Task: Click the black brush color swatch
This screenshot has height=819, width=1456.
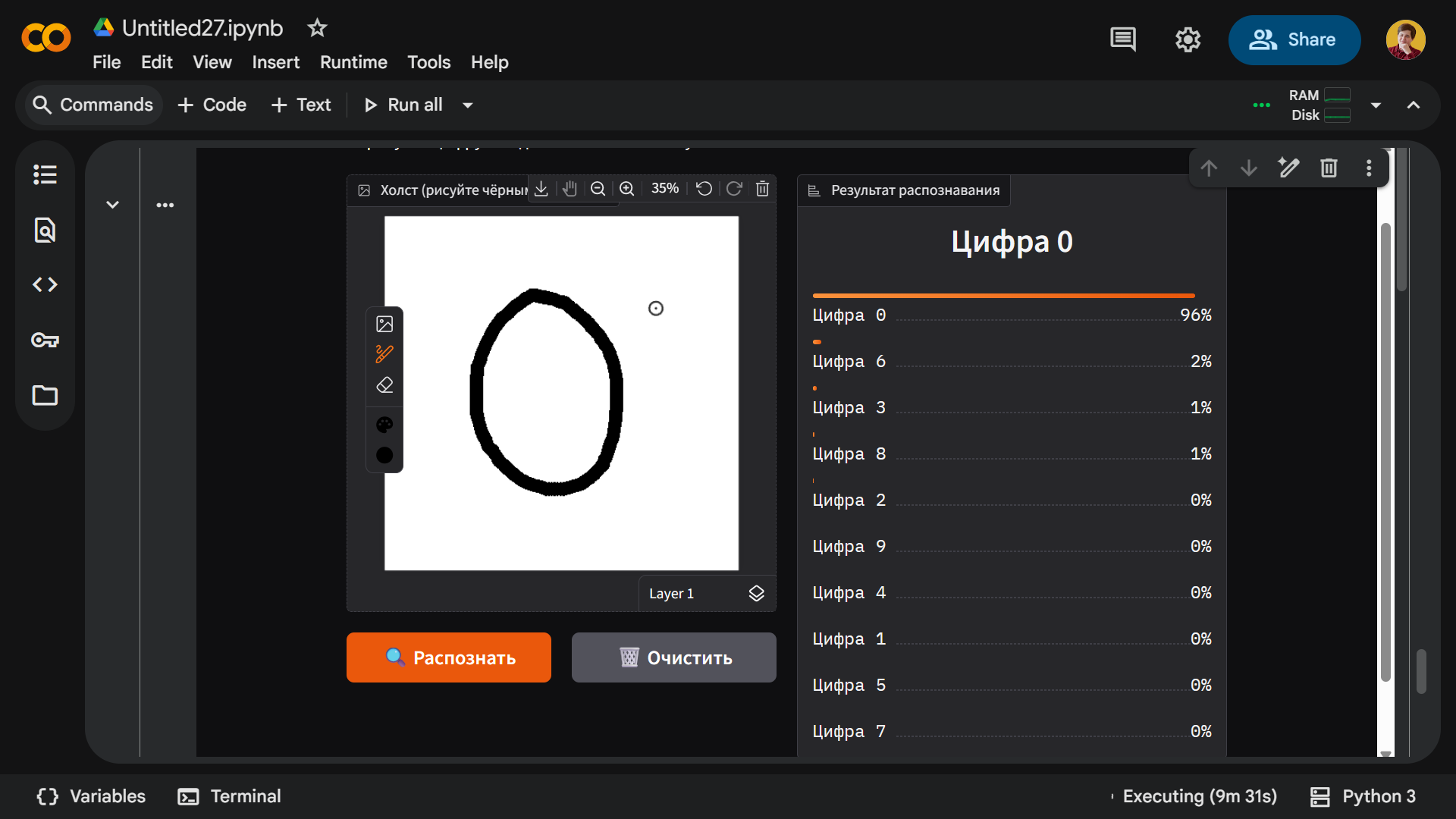Action: point(384,455)
